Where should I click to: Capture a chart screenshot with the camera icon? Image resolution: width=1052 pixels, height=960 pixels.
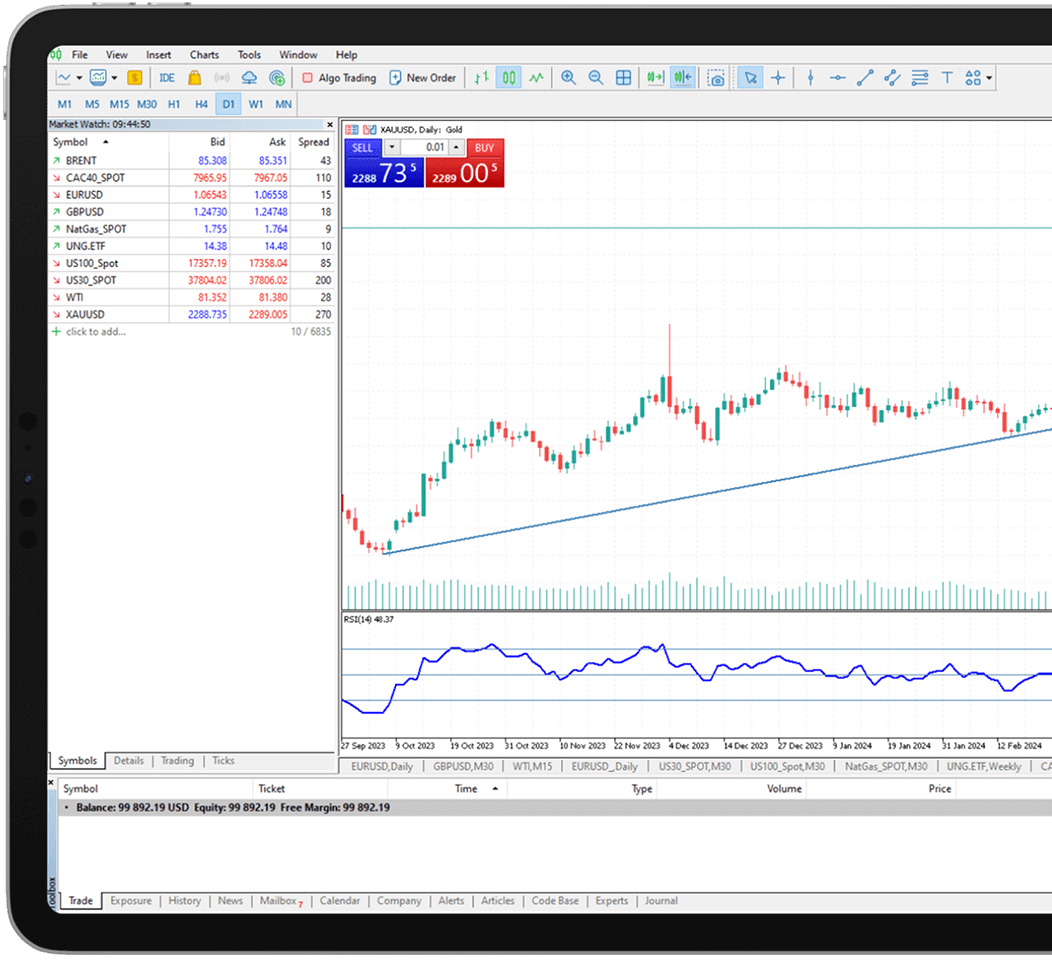click(x=717, y=78)
